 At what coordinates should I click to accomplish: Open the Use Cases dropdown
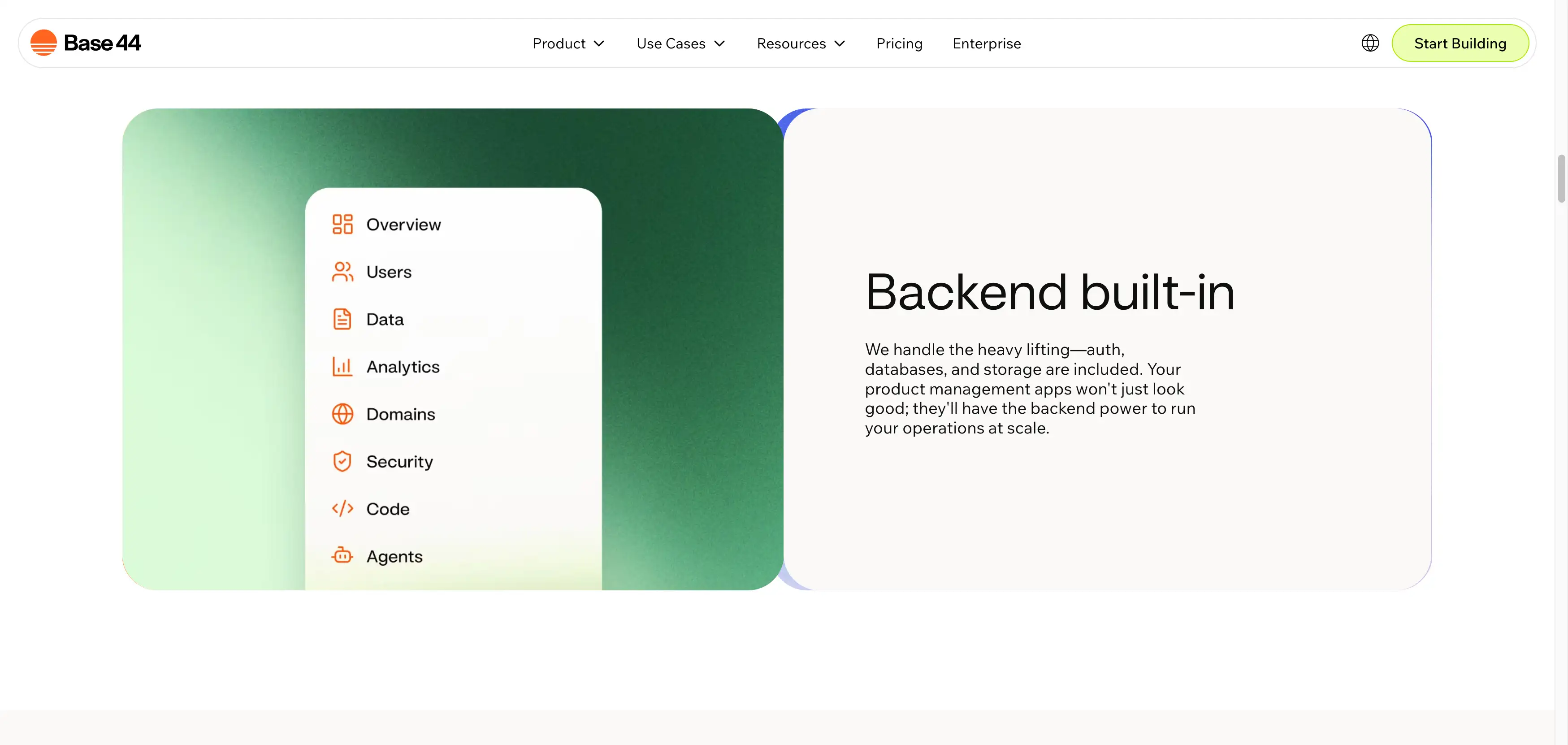(680, 43)
